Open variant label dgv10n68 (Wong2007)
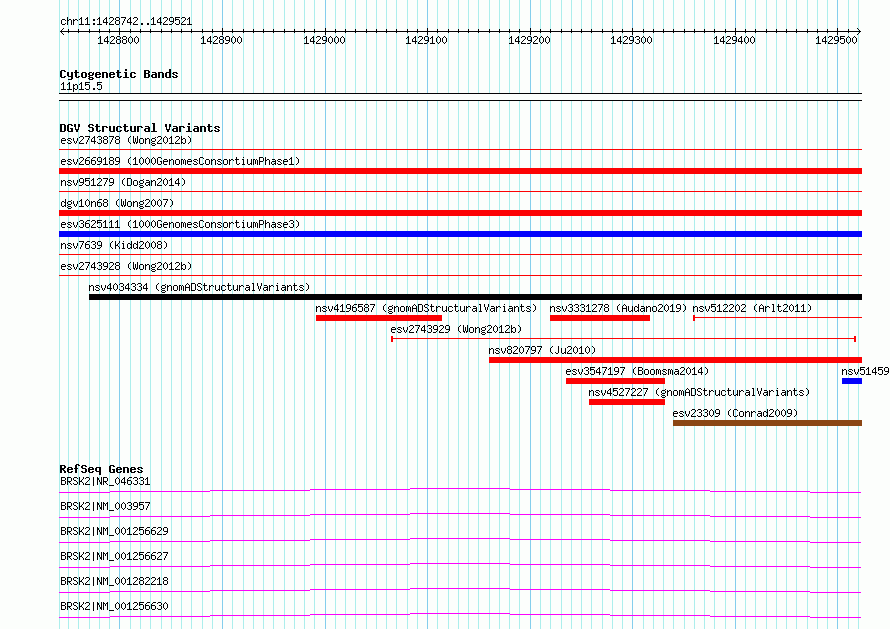890x629 pixels. [117, 203]
